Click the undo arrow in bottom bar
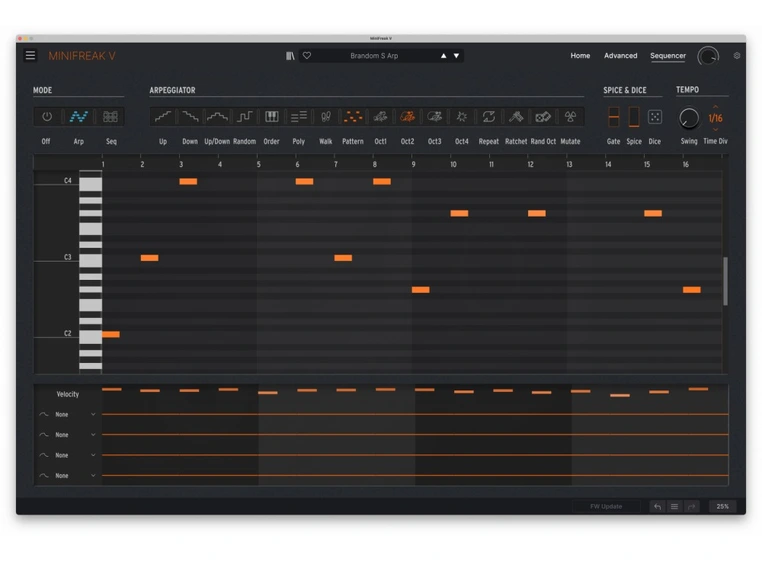Viewport: 762px width, 562px height. click(658, 507)
